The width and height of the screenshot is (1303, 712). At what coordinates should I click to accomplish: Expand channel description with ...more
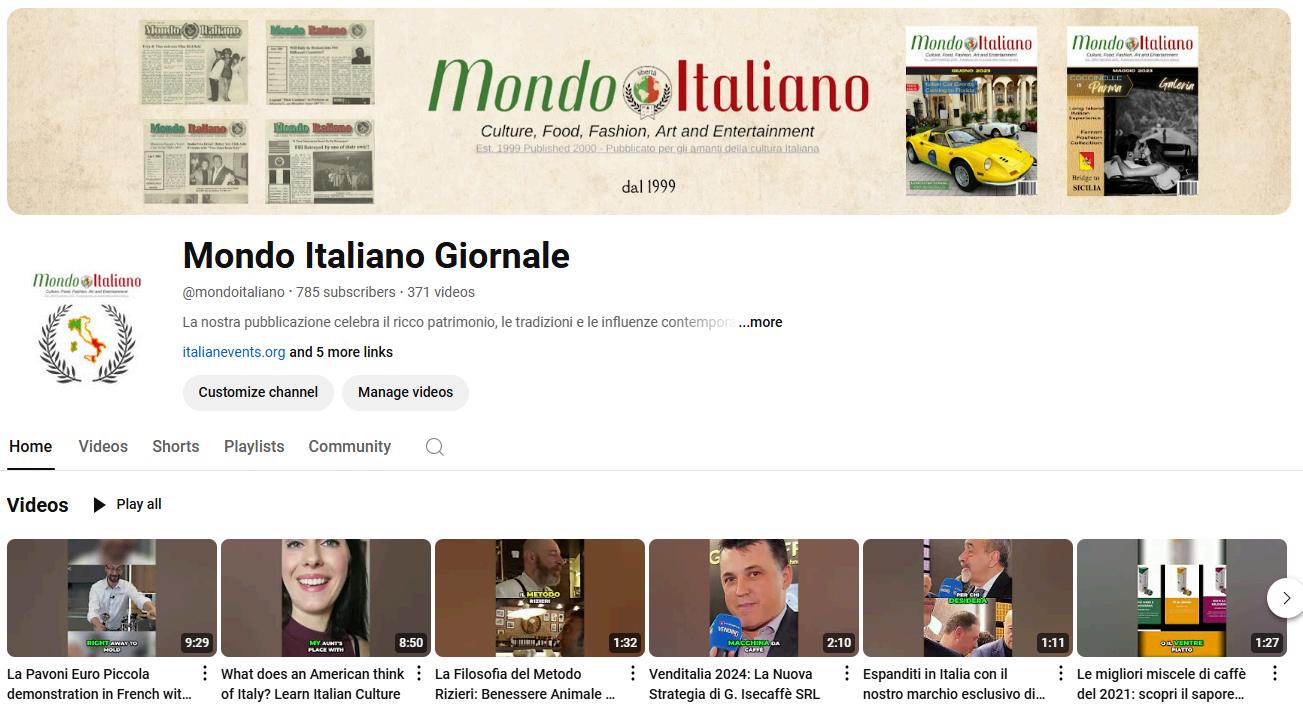[x=760, y=322]
